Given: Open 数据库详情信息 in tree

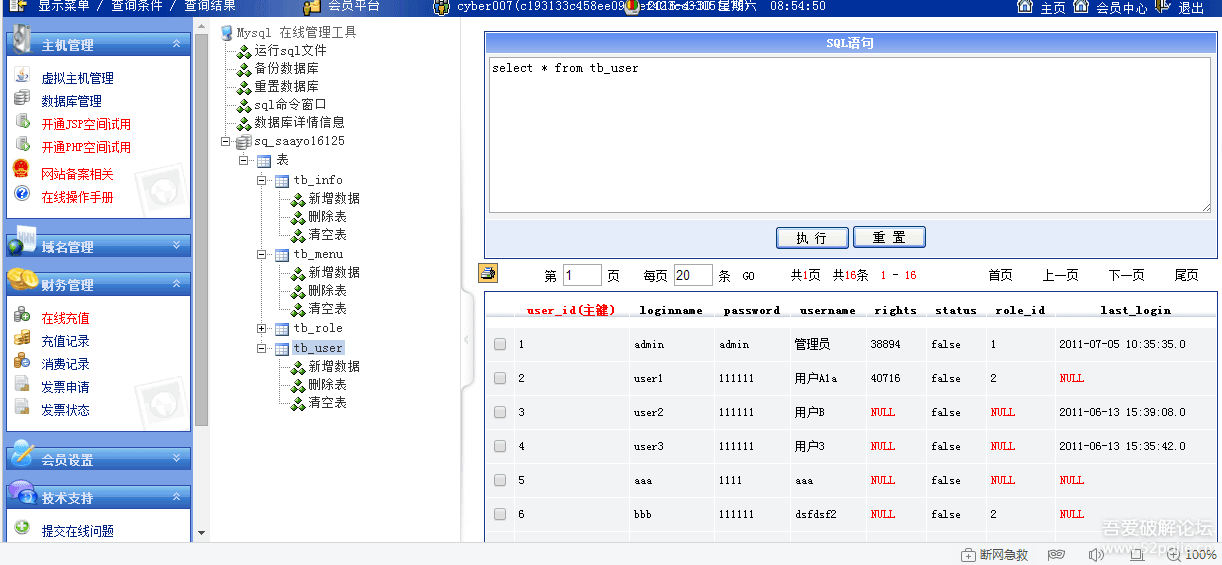Looking at the screenshot, I should pyautogui.click(x=299, y=123).
